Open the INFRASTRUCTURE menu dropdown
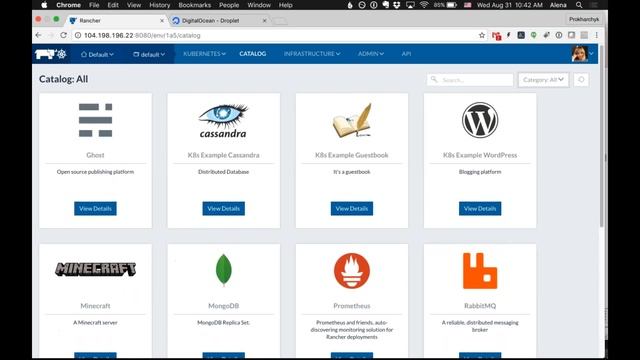The height and width of the screenshot is (360, 640). (x=312, y=54)
